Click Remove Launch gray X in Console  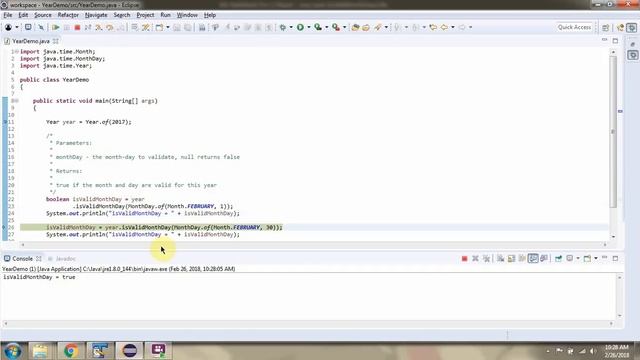click(475, 258)
